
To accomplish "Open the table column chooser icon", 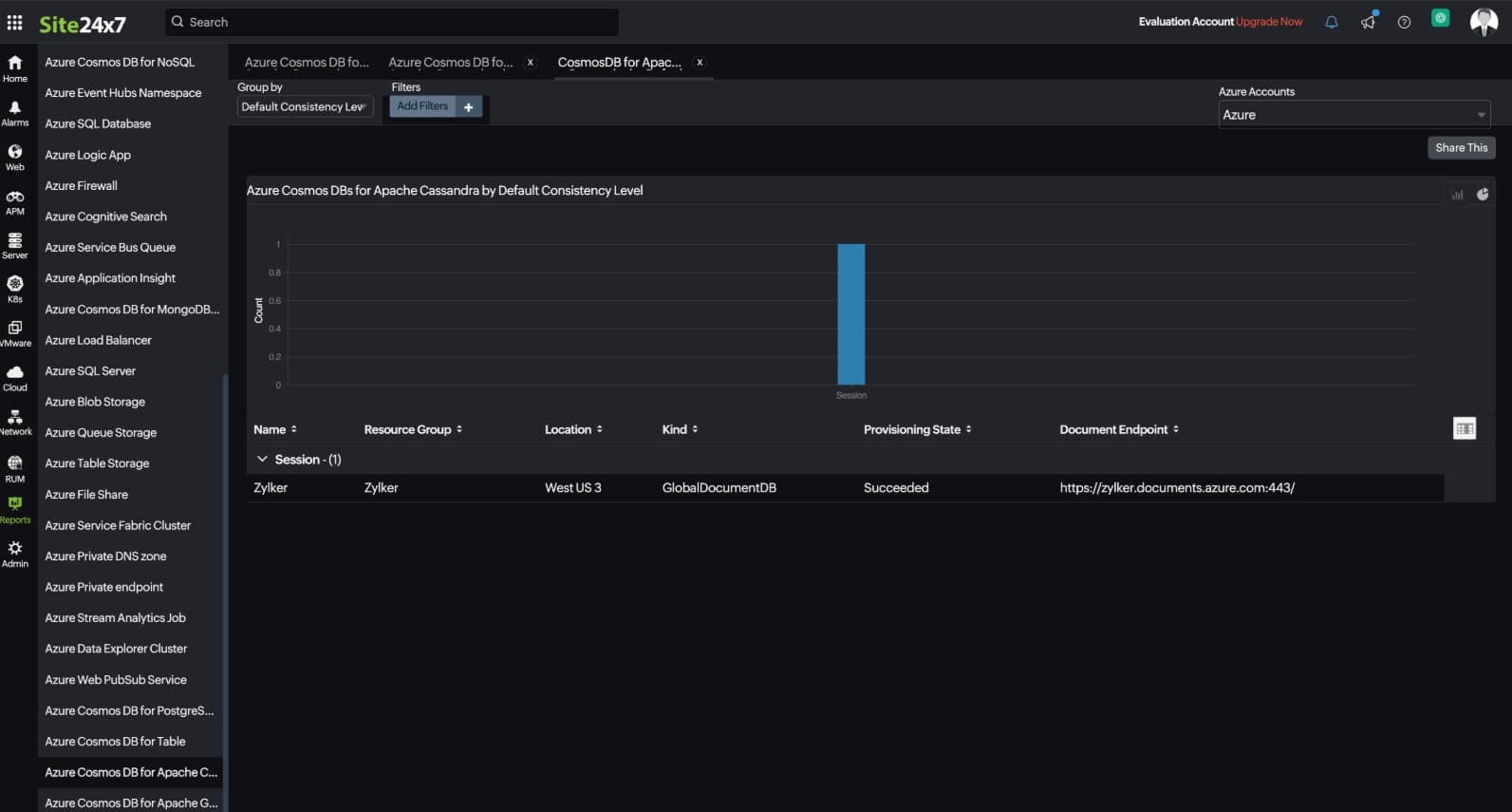I will (1465, 428).
